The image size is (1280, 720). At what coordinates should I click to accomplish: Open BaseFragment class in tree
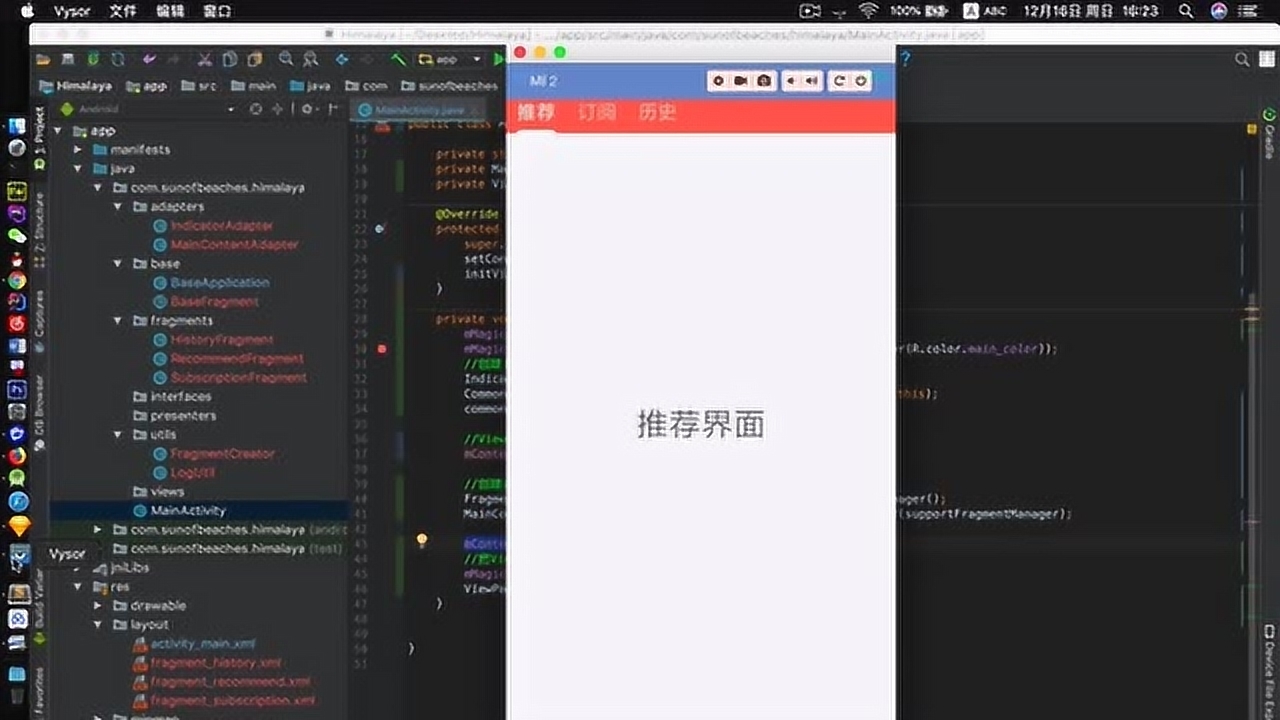tap(205, 302)
